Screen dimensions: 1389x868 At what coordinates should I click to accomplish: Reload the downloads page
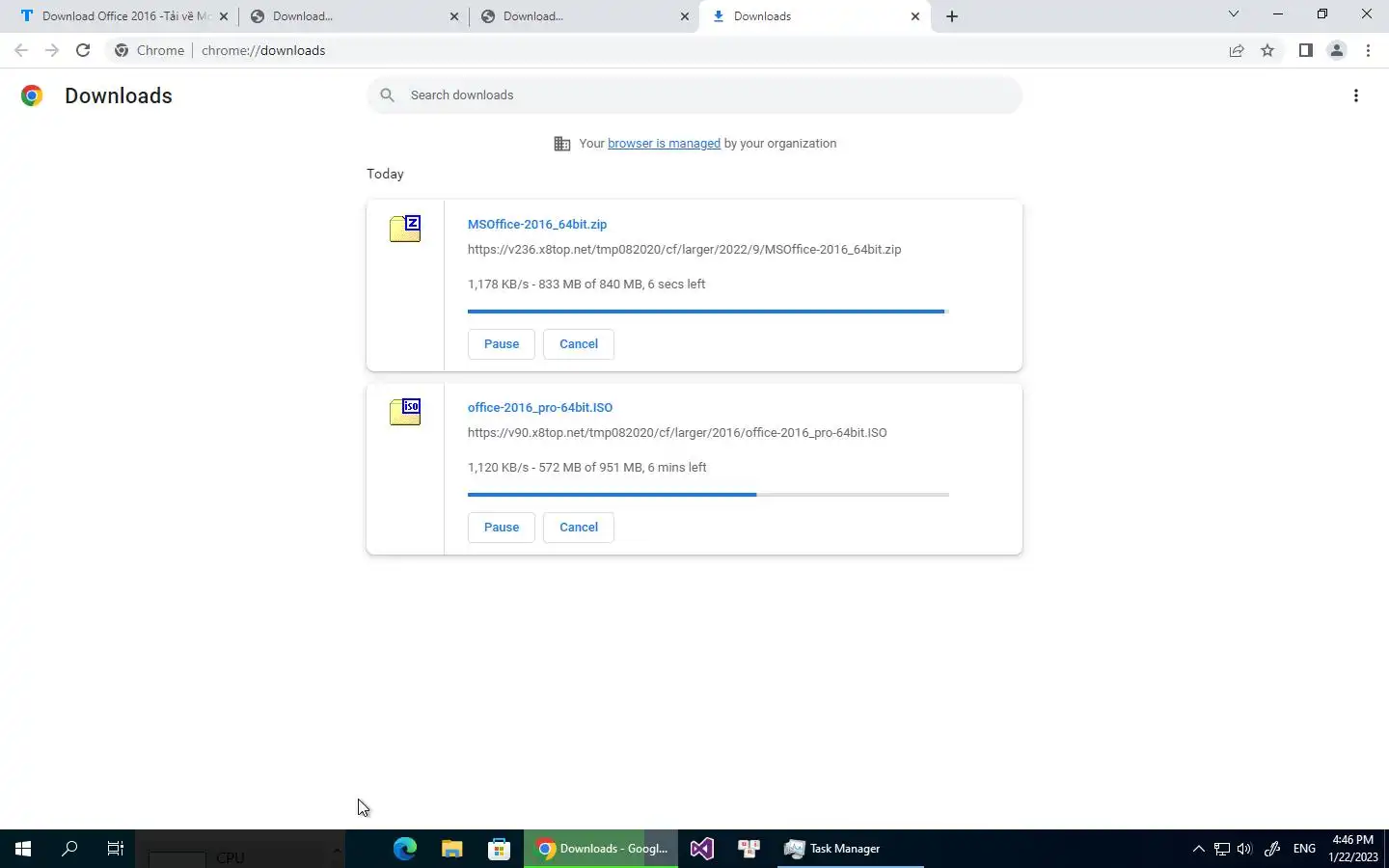coord(83,50)
